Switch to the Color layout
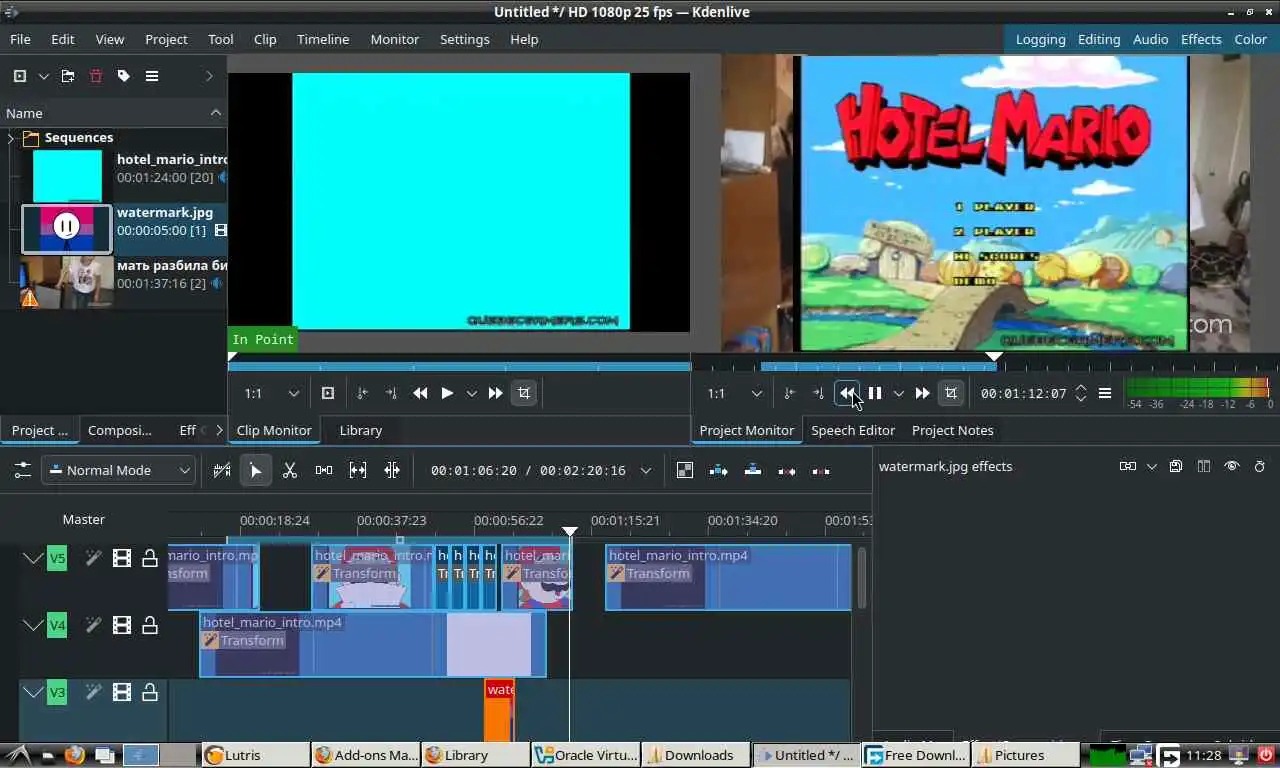The width and height of the screenshot is (1280, 768). click(1251, 39)
